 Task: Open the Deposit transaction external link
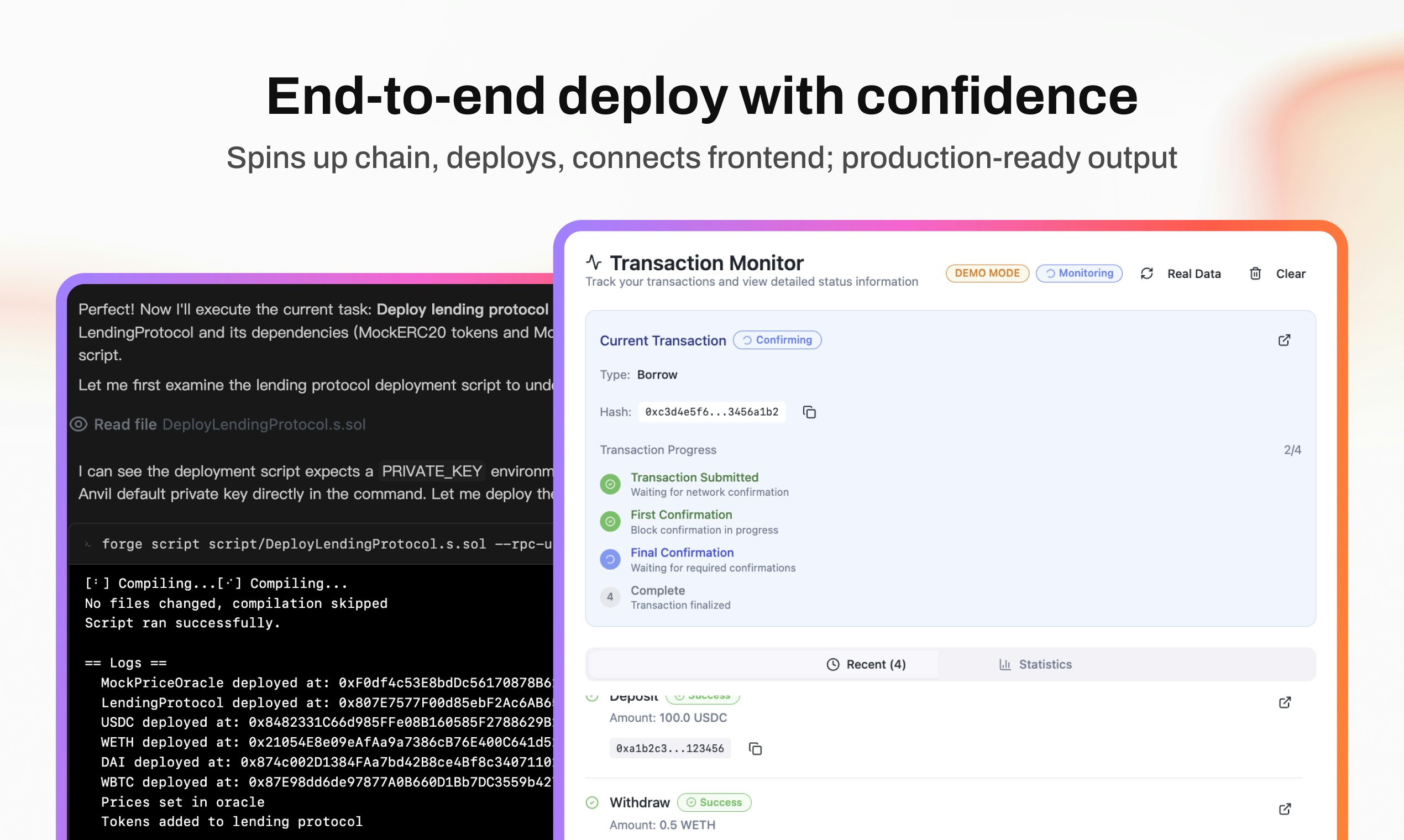(x=1285, y=702)
